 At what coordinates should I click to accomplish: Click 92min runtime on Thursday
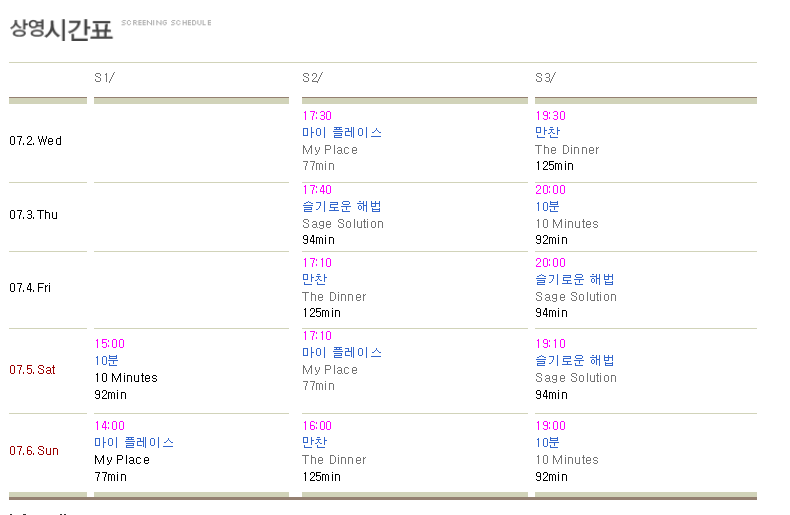(551, 240)
